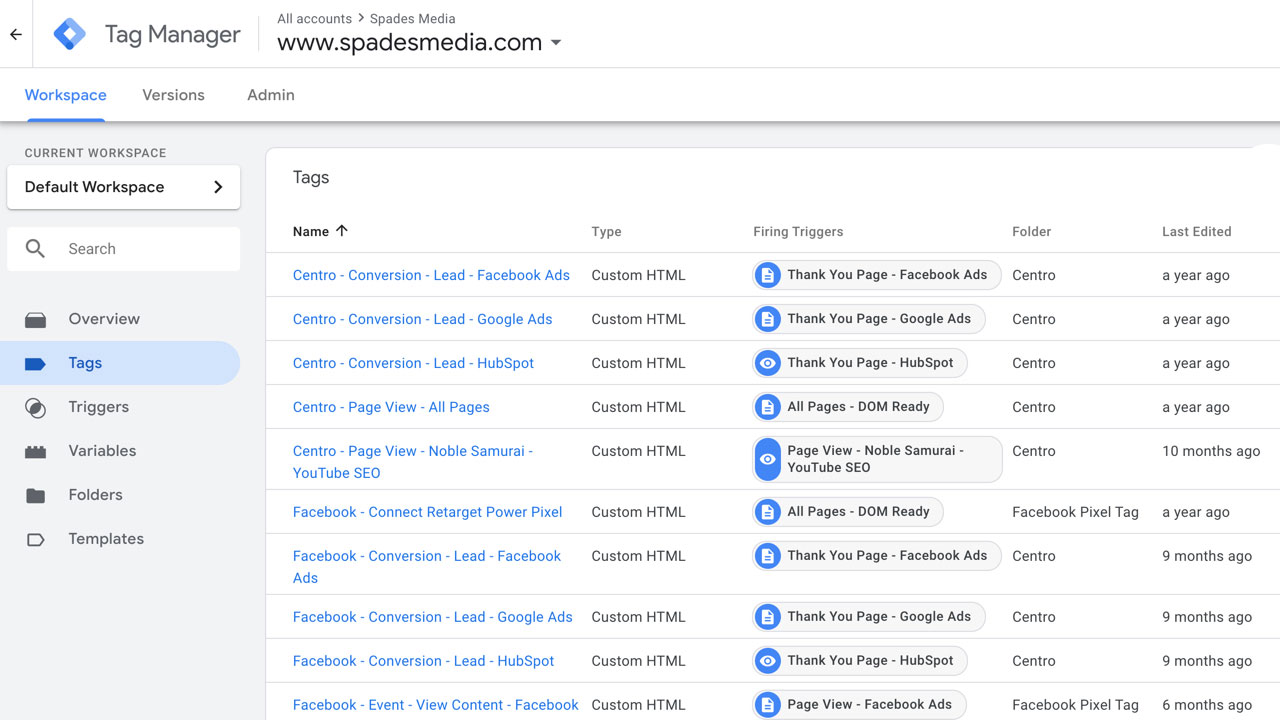Click the Last Edited column header
The height and width of the screenshot is (720, 1280).
[x=1196, y=232]
